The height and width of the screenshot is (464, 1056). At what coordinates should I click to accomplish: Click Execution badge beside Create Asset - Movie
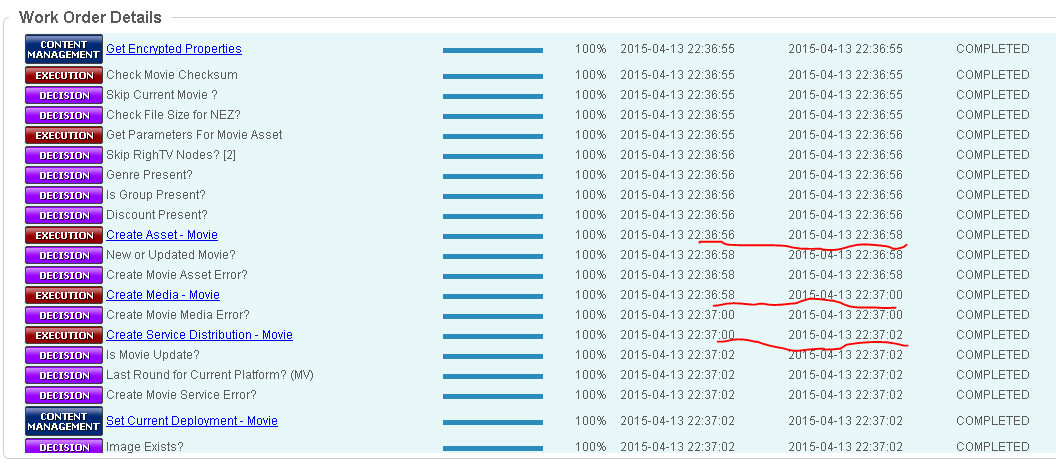tap(64, 235)
